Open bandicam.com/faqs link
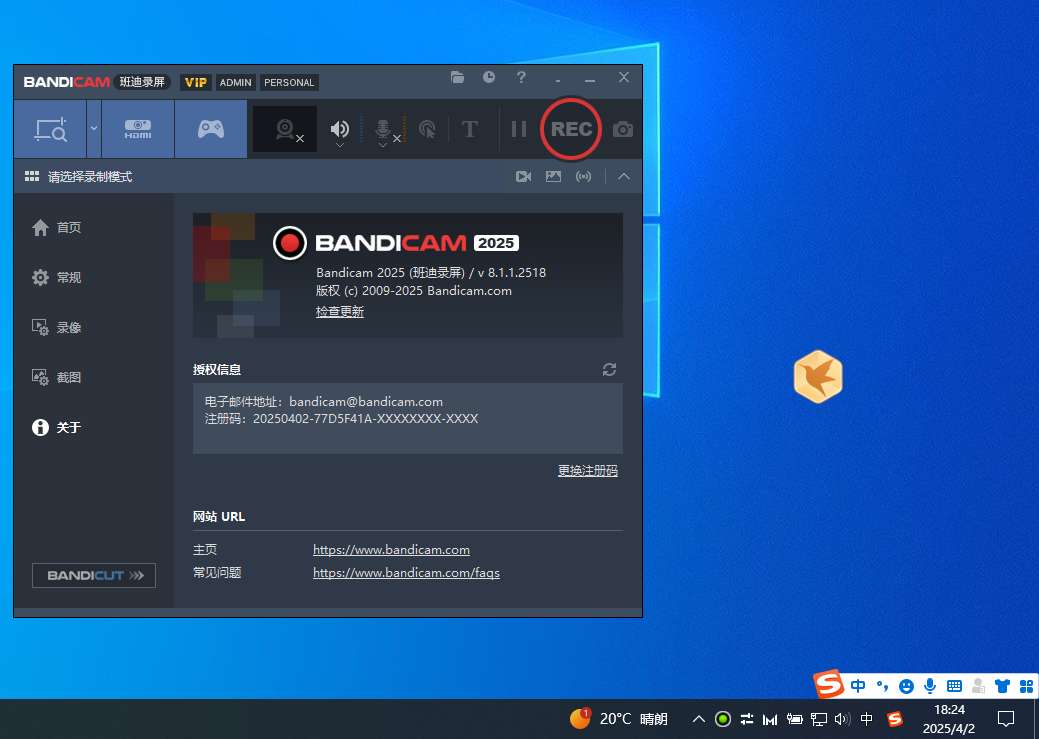Viewport: 1039px width, 739px height. click(x=406, y=573)
